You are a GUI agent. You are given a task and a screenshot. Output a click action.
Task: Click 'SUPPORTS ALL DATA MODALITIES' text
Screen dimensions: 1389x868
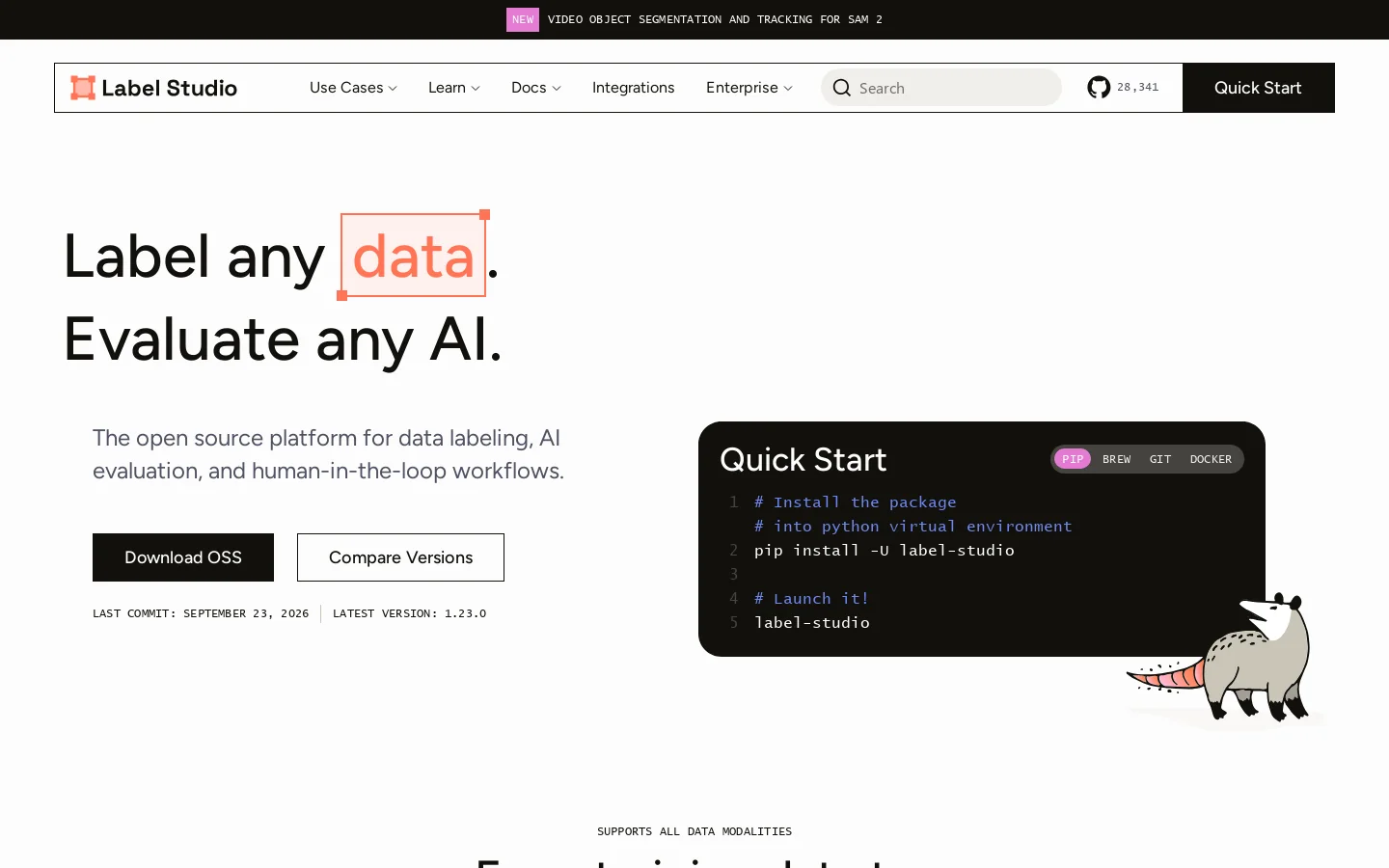tap(694, 831)
